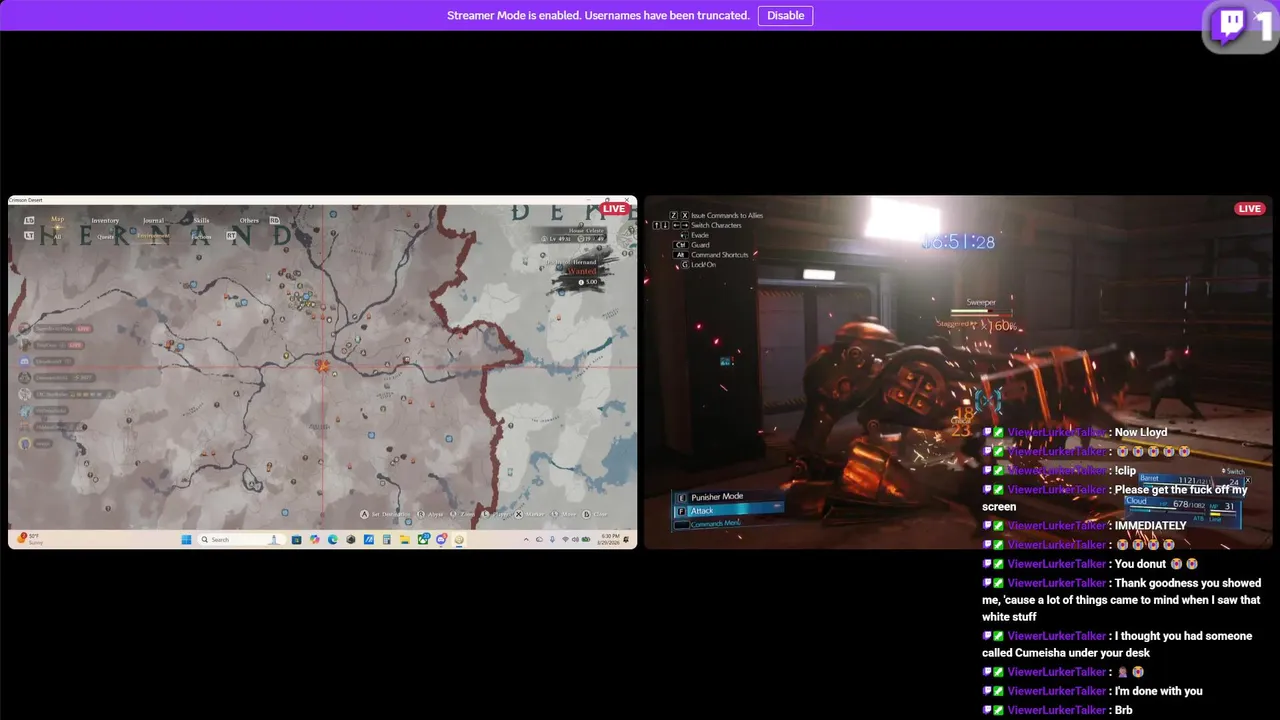Select the All map filter

click(x=57, y=237)
